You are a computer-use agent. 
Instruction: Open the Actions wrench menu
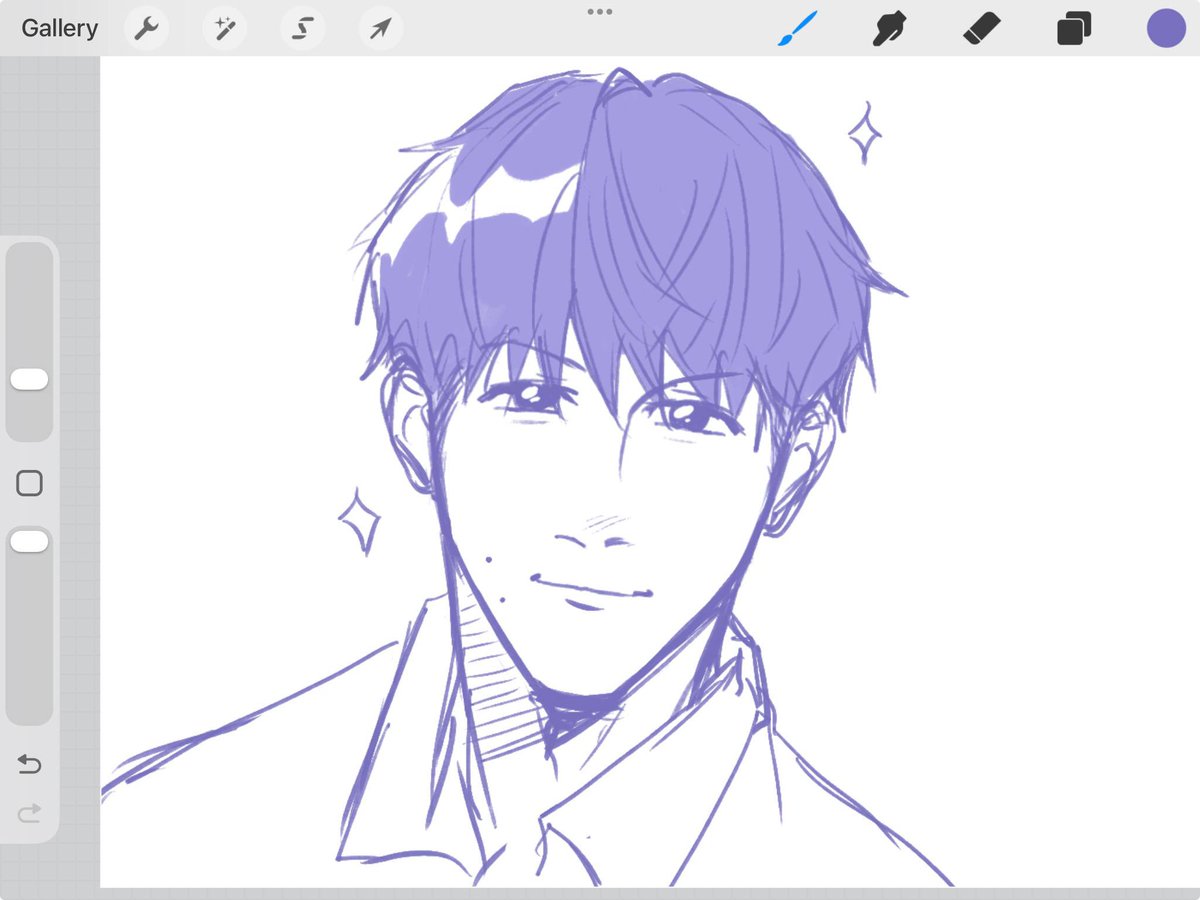(146, 29)
